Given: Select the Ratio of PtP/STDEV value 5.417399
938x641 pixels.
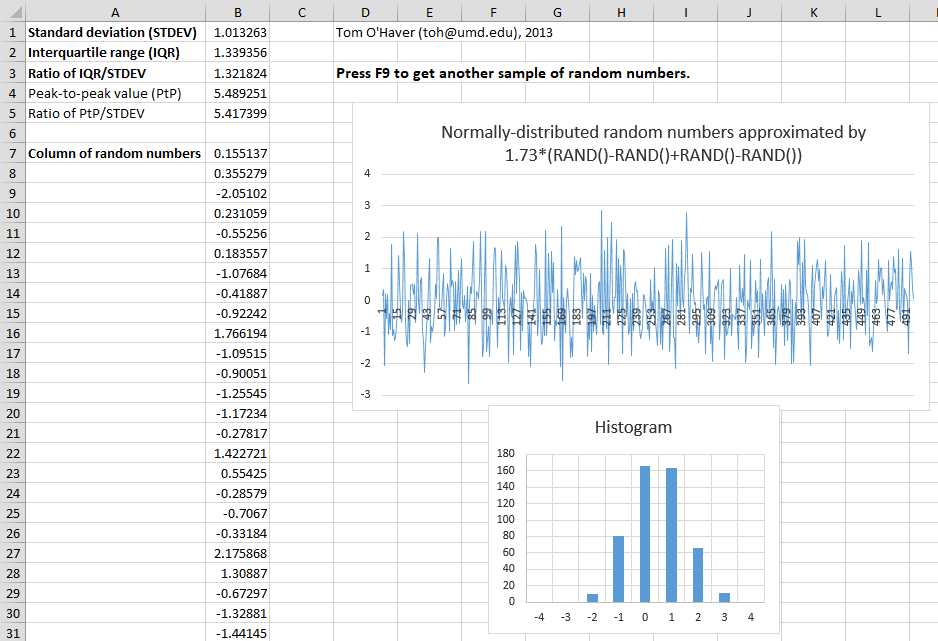Looking at the screenshot, I should point(238,113).
